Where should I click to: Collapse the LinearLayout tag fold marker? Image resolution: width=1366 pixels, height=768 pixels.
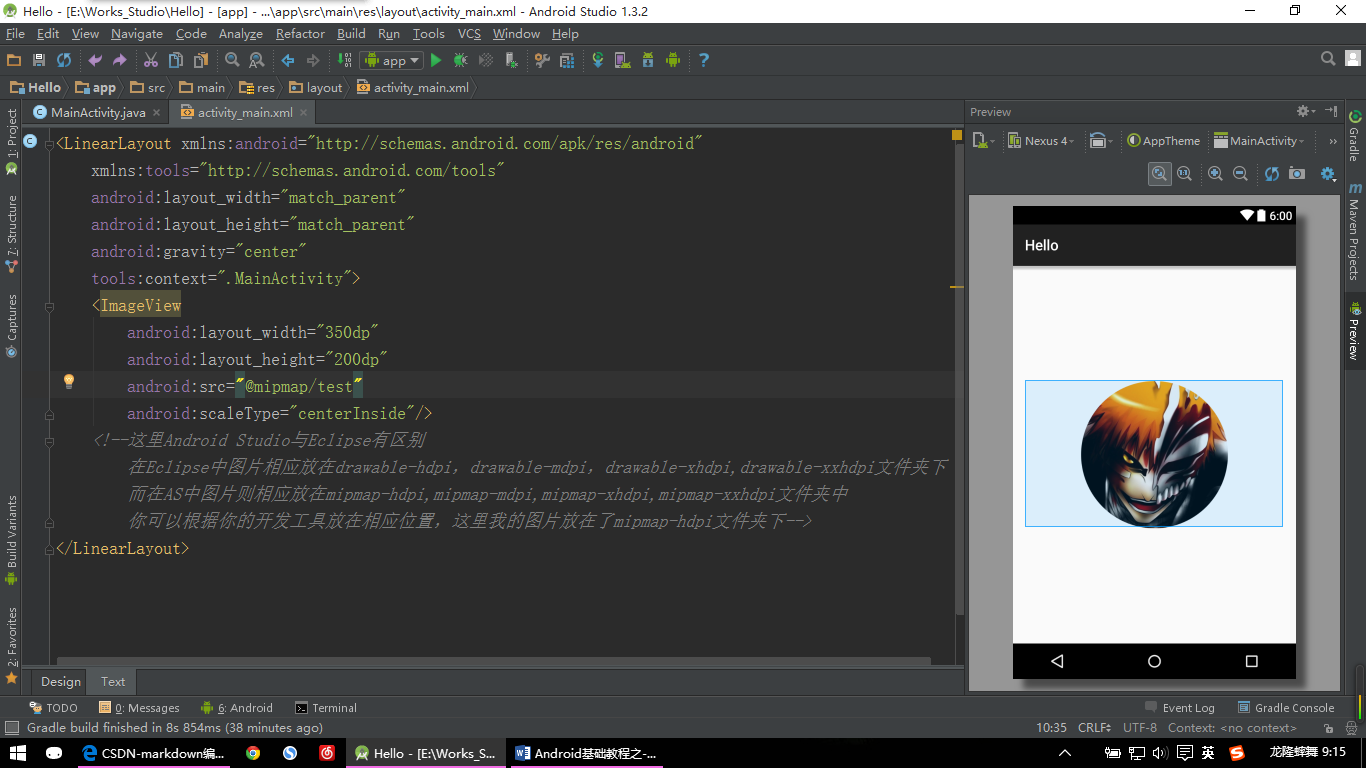(49, 143)
